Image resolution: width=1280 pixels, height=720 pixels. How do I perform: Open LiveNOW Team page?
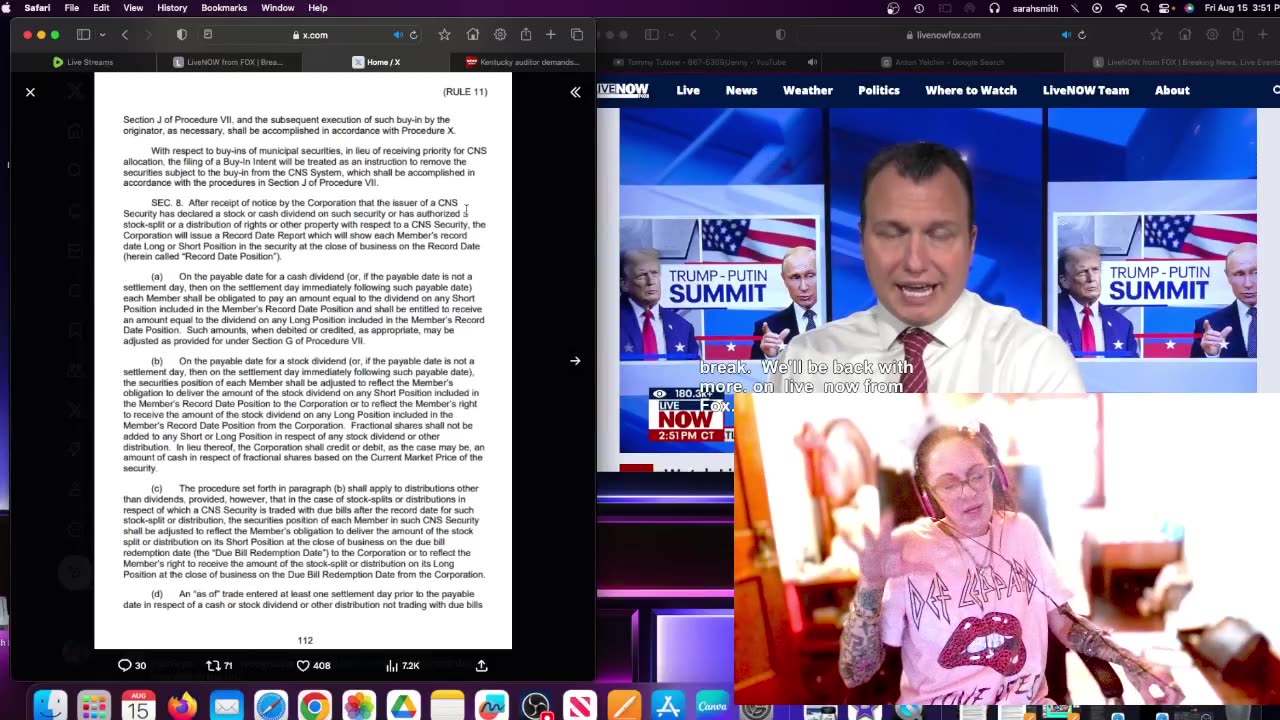pyautogui.click(x=1086, y=90)
